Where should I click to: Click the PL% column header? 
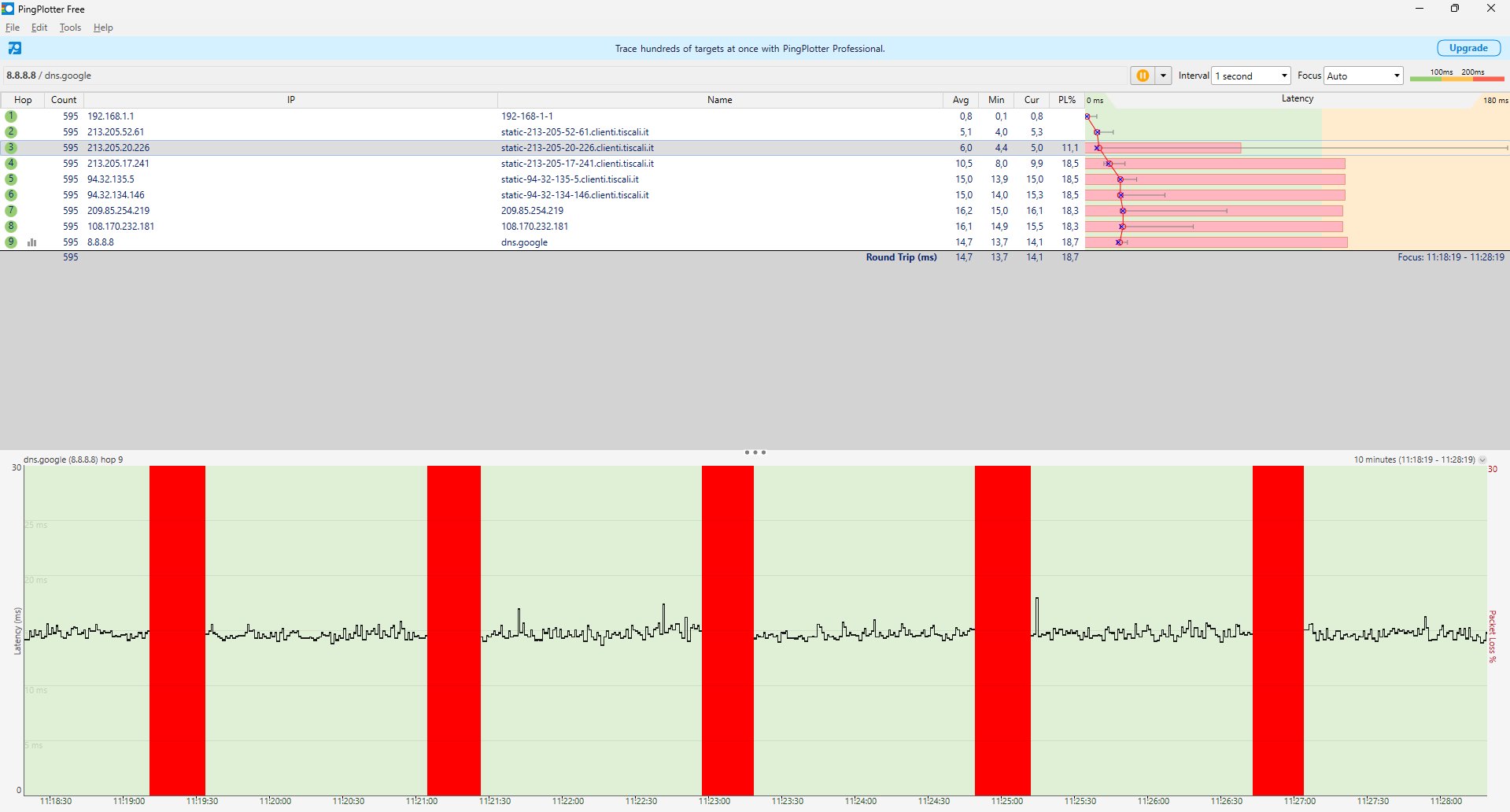pyautogui.click(x=1066, y=100)
